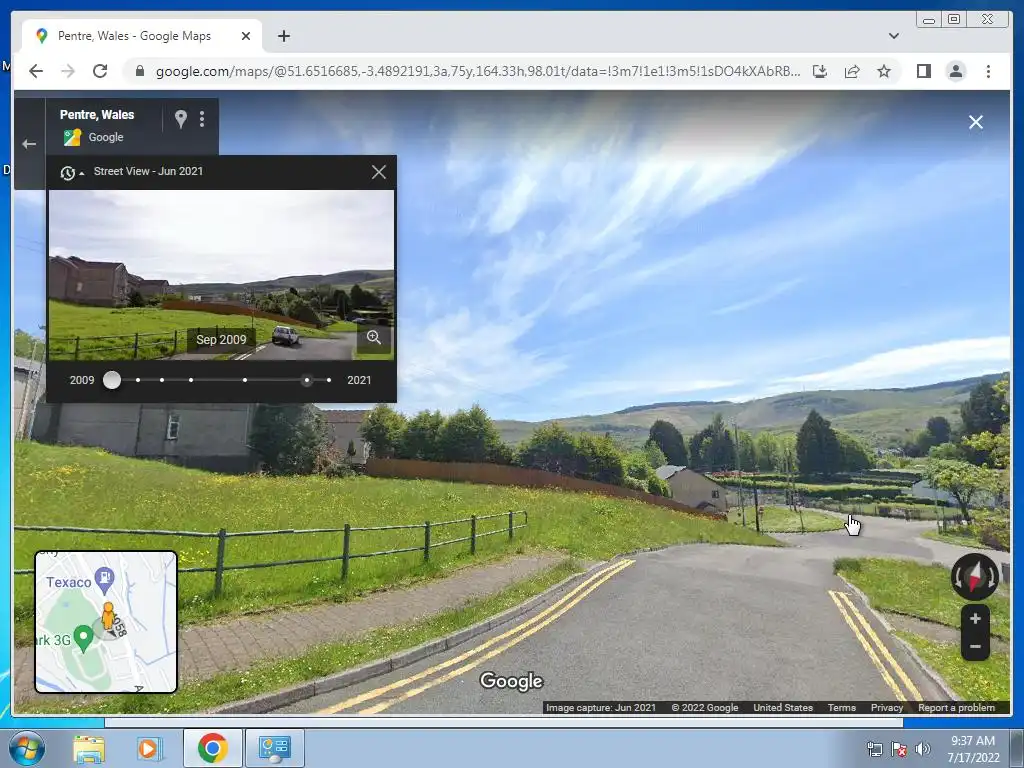Open the Chrome profile avatar

955,71
